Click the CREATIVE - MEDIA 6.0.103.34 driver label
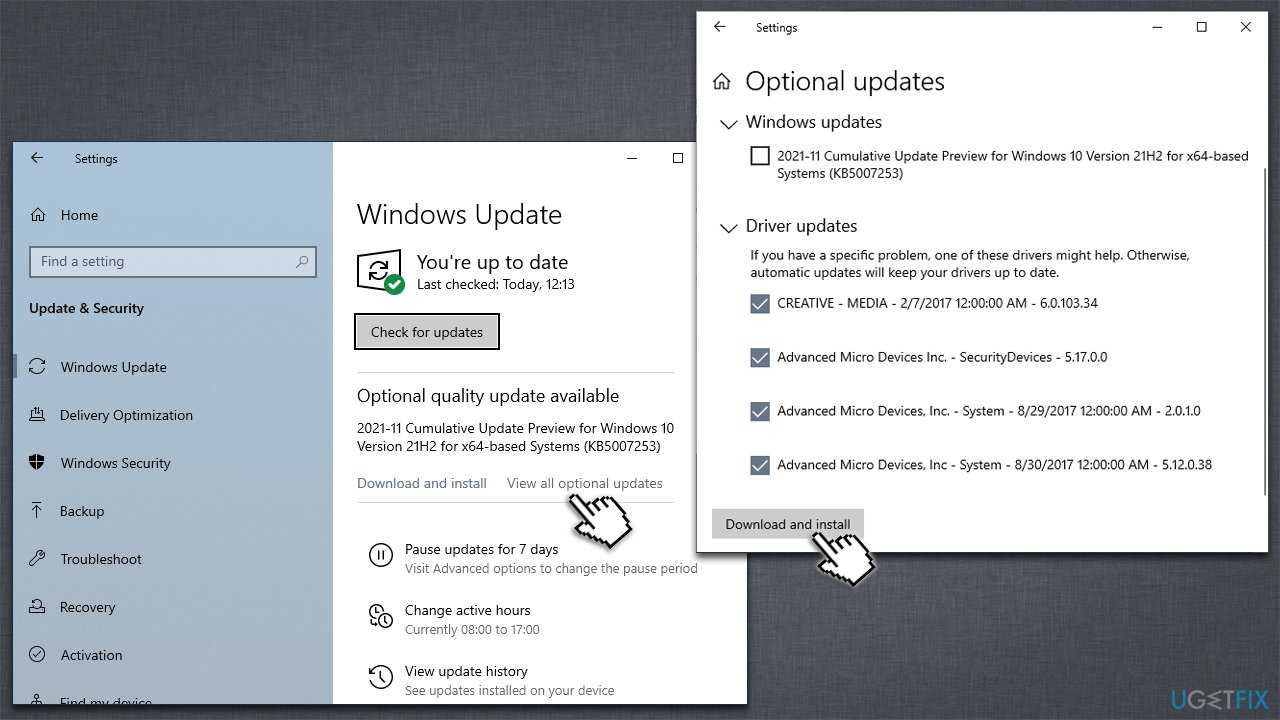This screenshot has height=720, width=1280. coord(937,303)
